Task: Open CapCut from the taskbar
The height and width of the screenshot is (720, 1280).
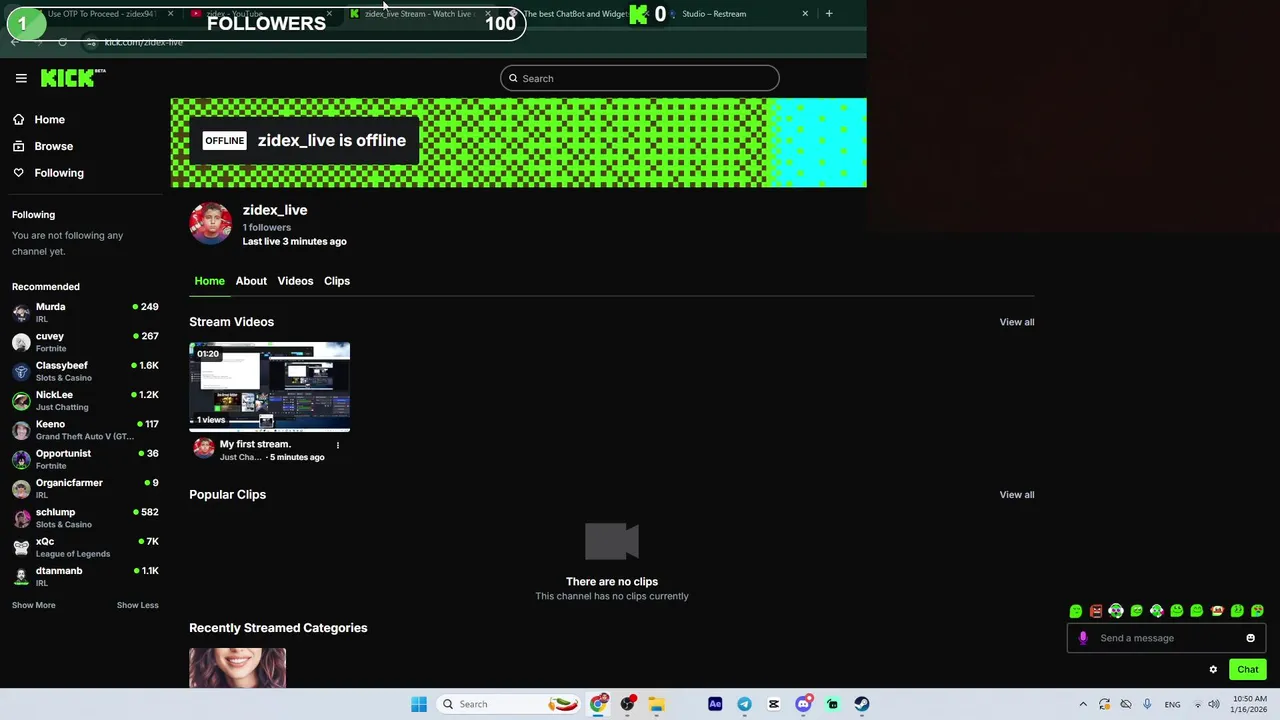Action: point(773,704)
